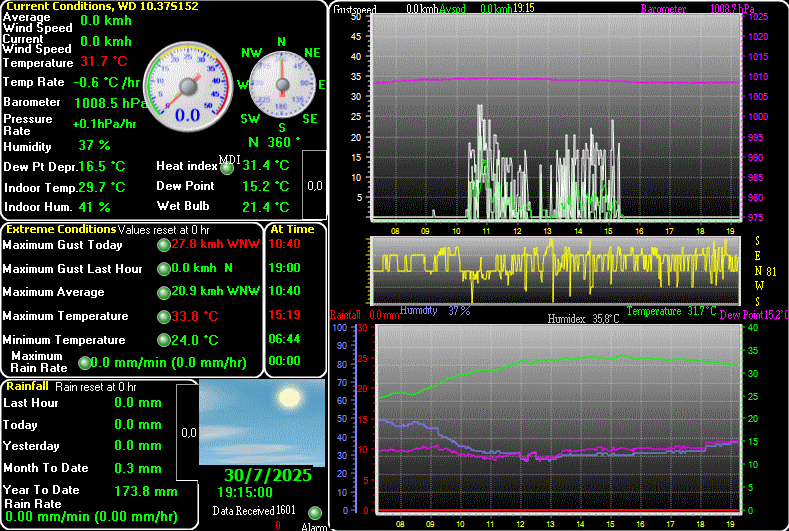Click the 20.9 kmh WNW maximum average value

[215, 291]
